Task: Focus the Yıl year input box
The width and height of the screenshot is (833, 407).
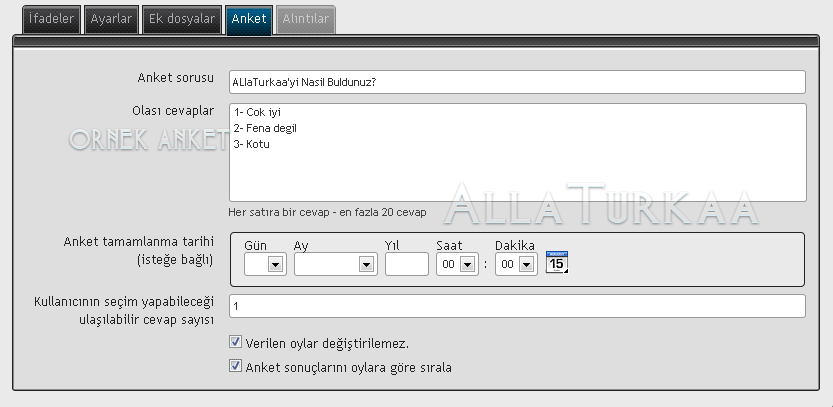Action: point(406,264)
